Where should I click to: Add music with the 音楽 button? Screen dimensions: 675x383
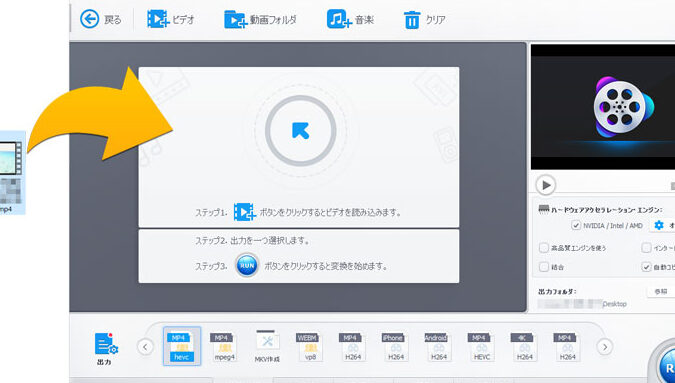coord(350,19)
